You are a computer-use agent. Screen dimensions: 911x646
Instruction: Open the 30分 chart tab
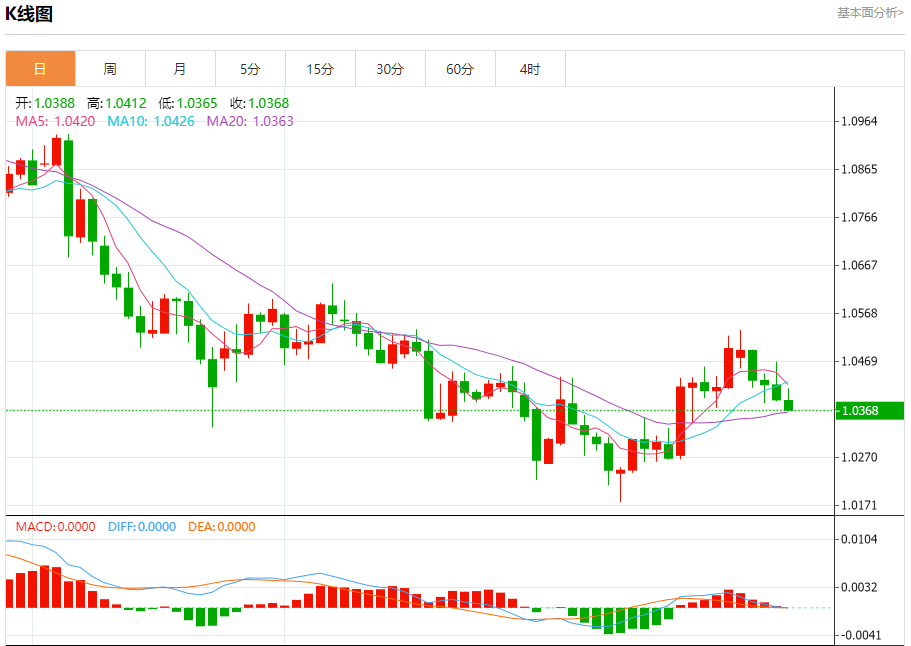390,69
